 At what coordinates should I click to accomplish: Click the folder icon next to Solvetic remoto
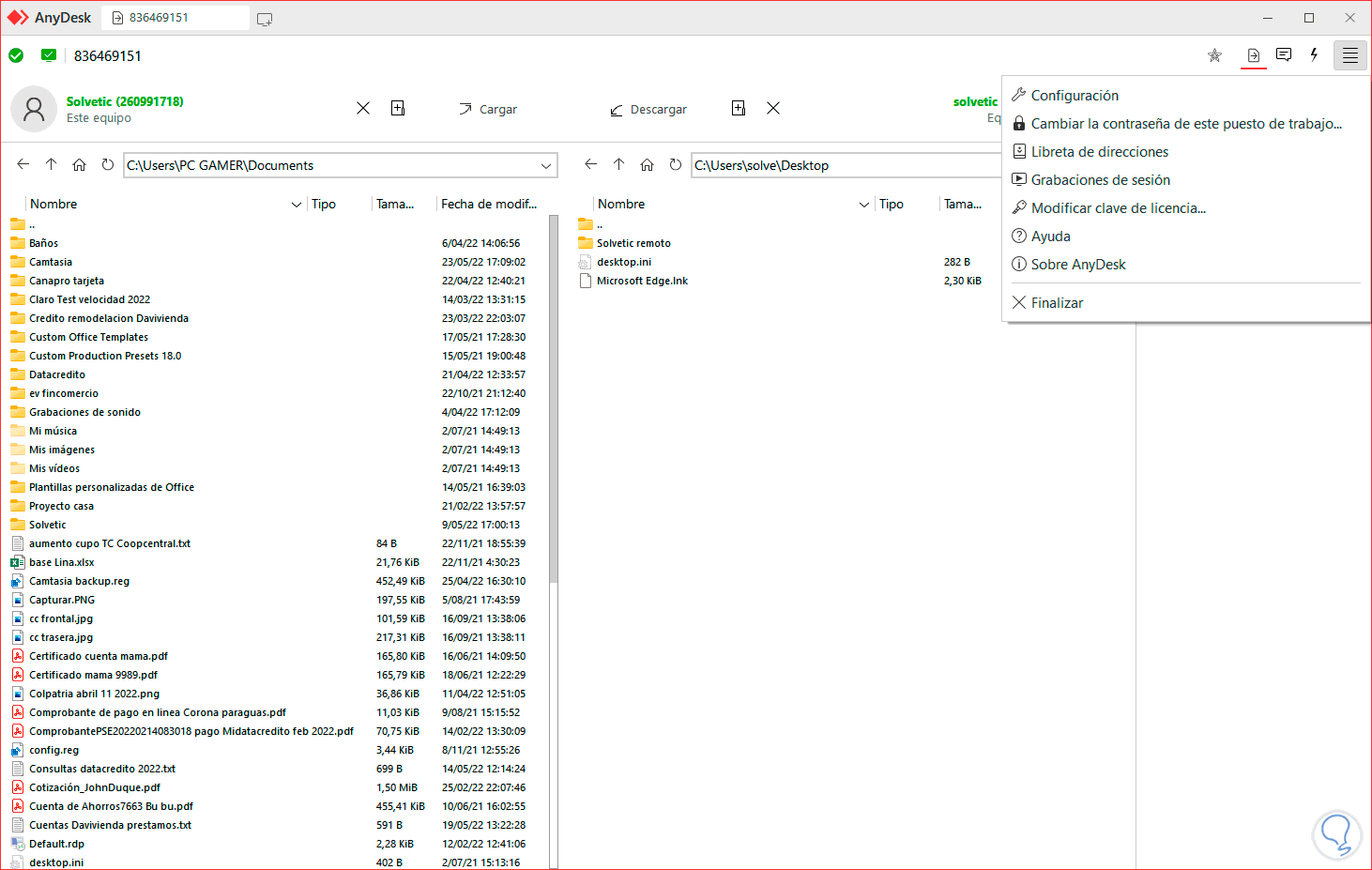coord(586,243)
